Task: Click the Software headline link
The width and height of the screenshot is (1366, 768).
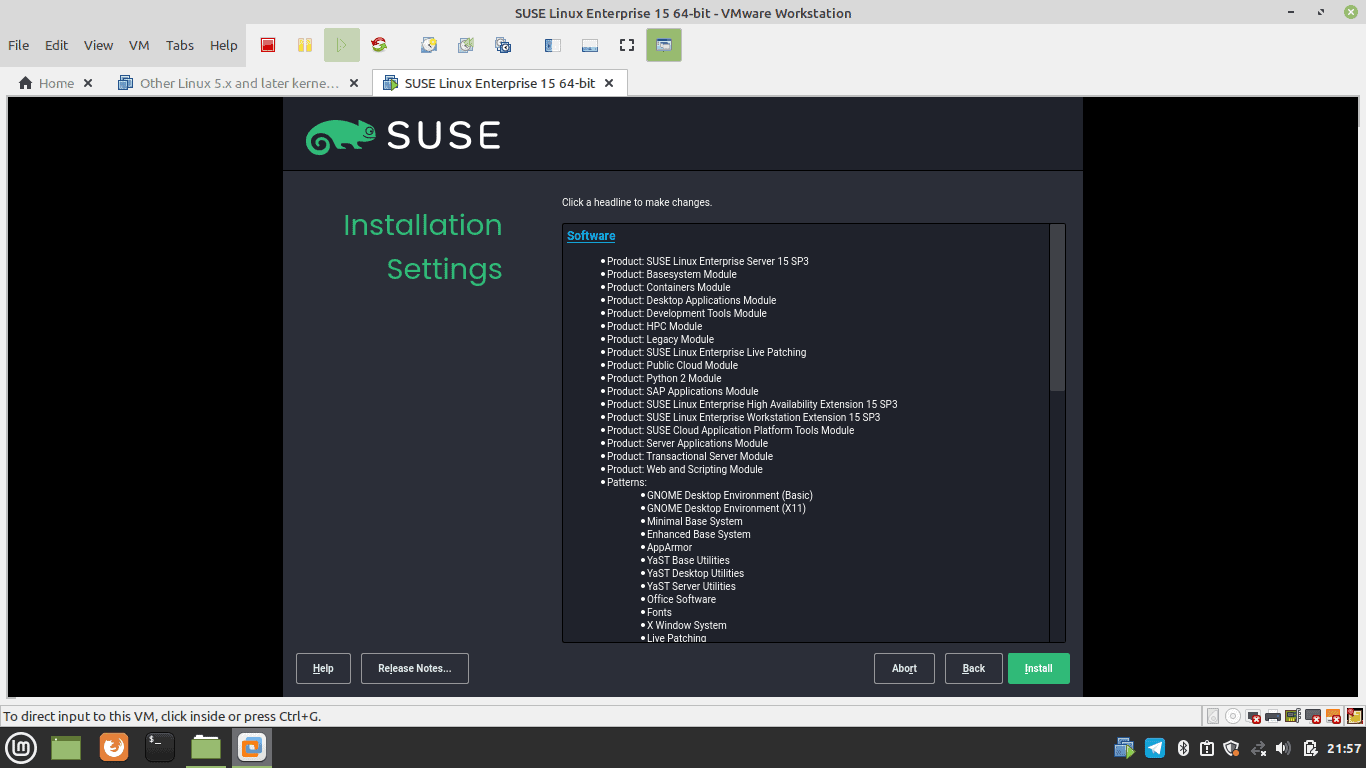Action: pos(591,236)
